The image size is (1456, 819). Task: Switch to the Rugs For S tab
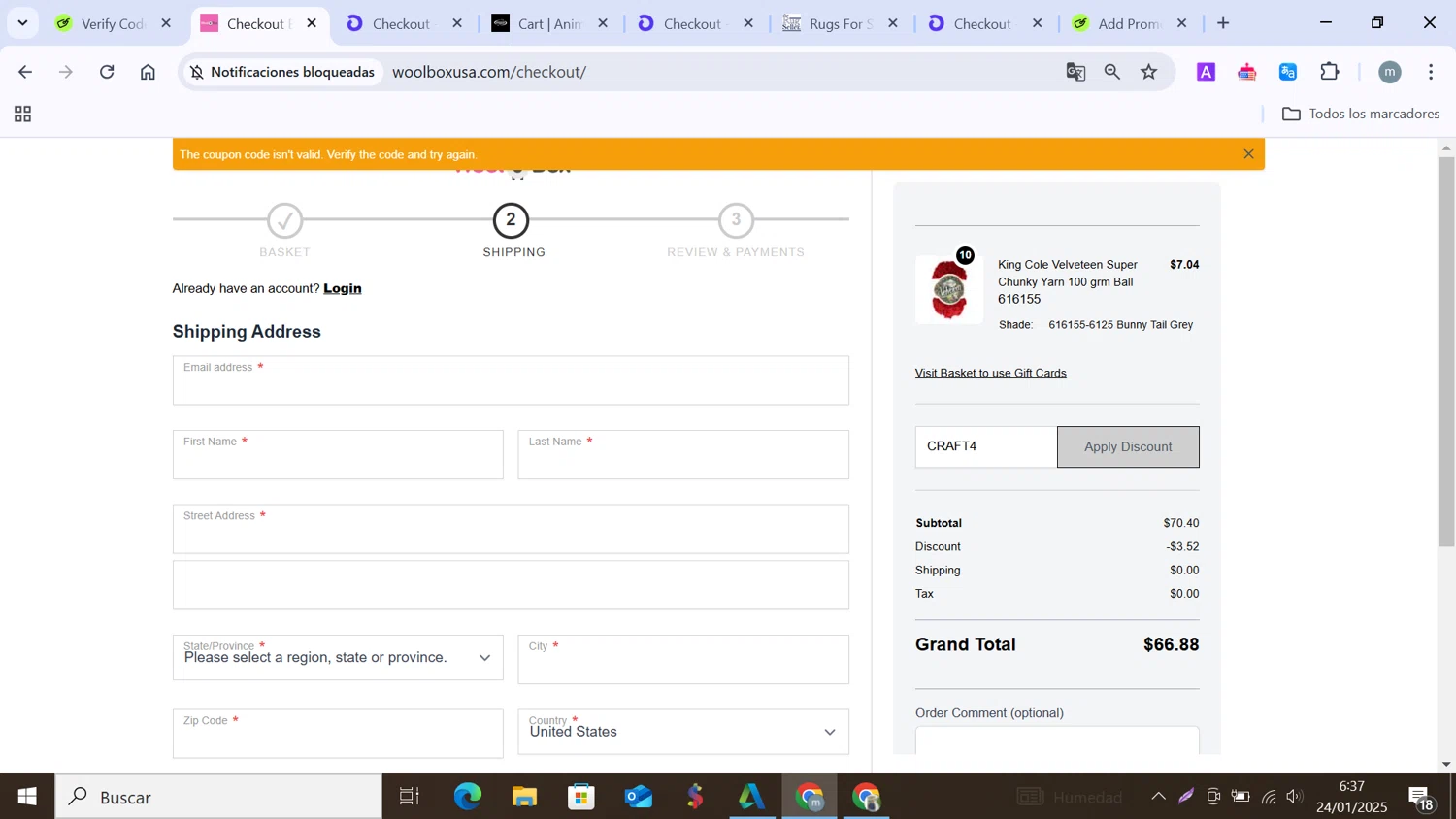pos(841,23)
